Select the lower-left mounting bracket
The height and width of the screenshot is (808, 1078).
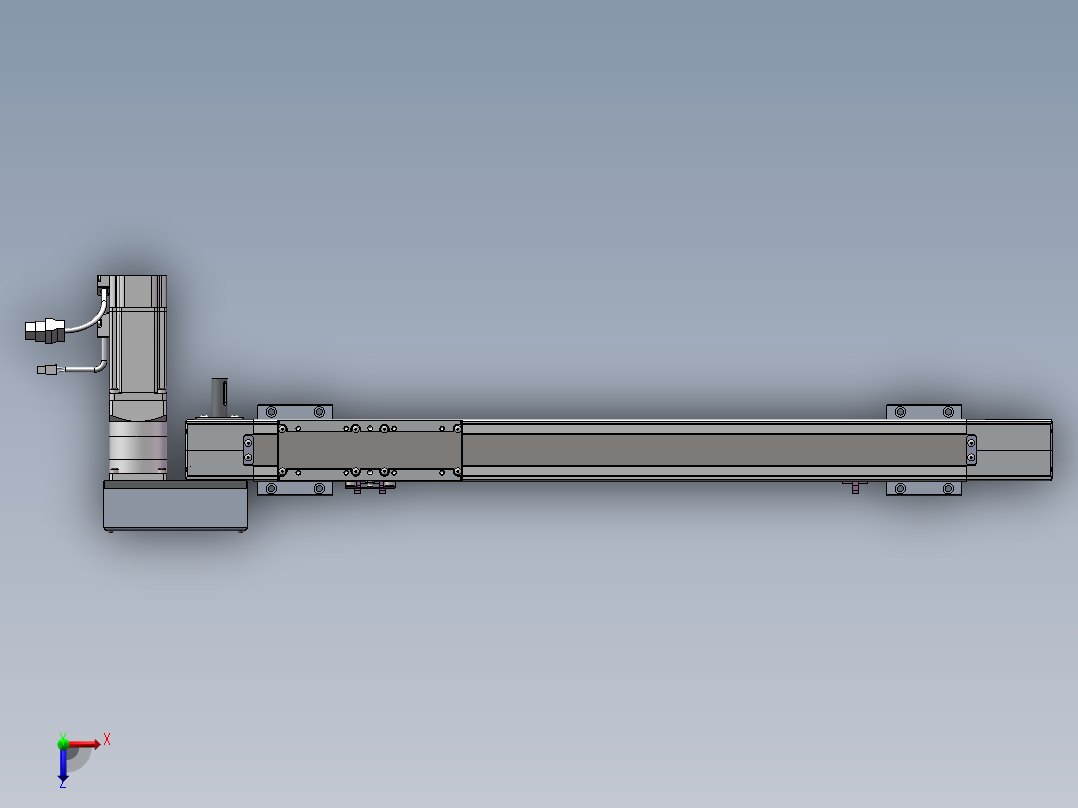295,488
